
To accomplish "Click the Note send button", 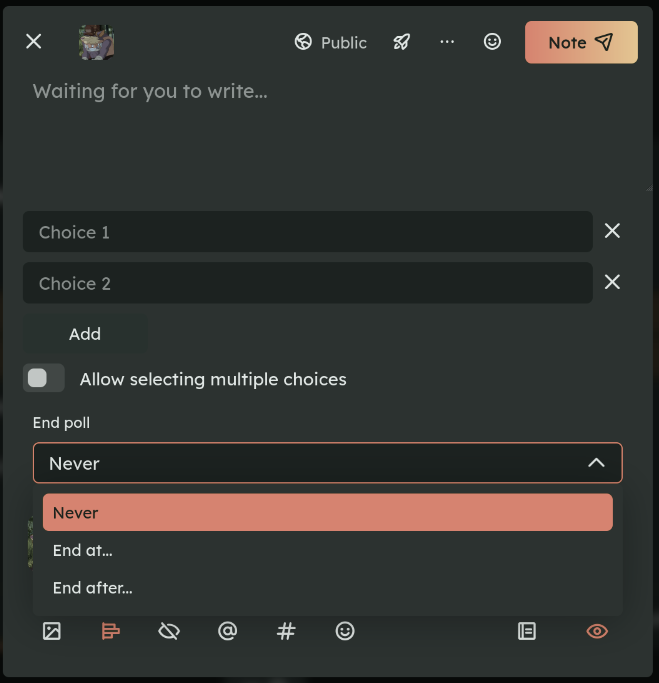I will (581, 42).
